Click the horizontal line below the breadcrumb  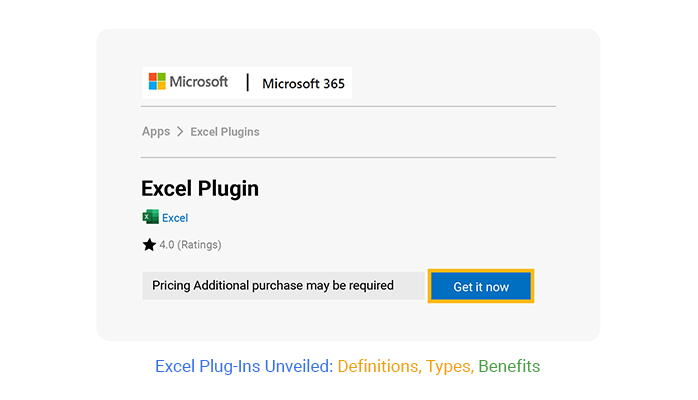pyautogui.click(x=348, y=157)
